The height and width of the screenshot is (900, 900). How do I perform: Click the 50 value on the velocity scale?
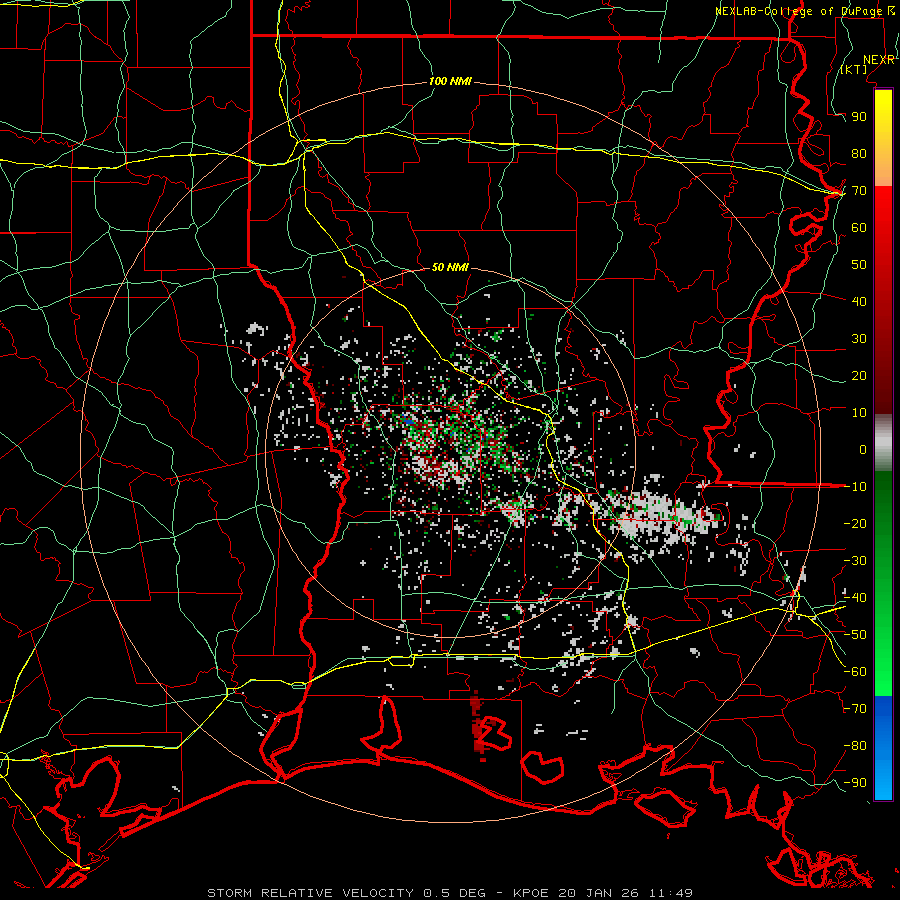click(x=859, y=265)
